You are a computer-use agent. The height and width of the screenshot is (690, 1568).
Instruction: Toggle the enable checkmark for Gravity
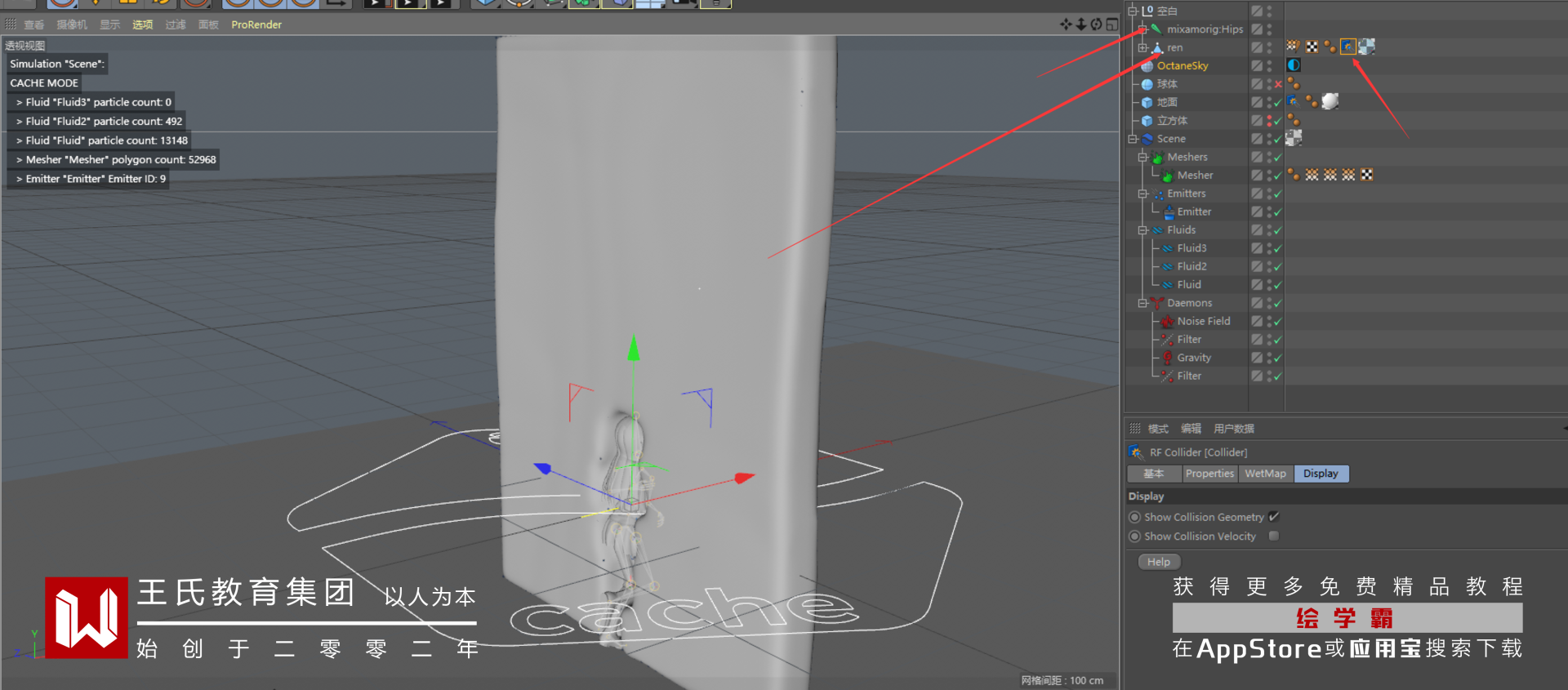click(x=1278, y=358)
